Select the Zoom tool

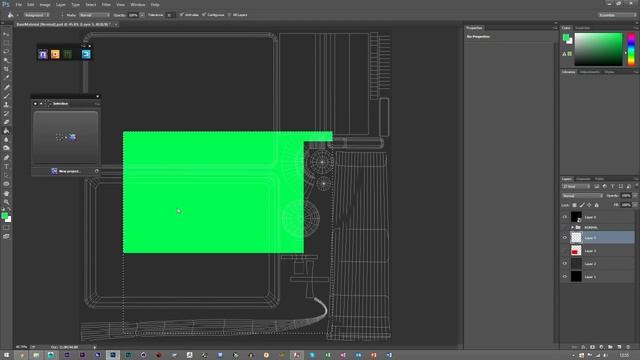pyautogui.click(x=6, y=202)
